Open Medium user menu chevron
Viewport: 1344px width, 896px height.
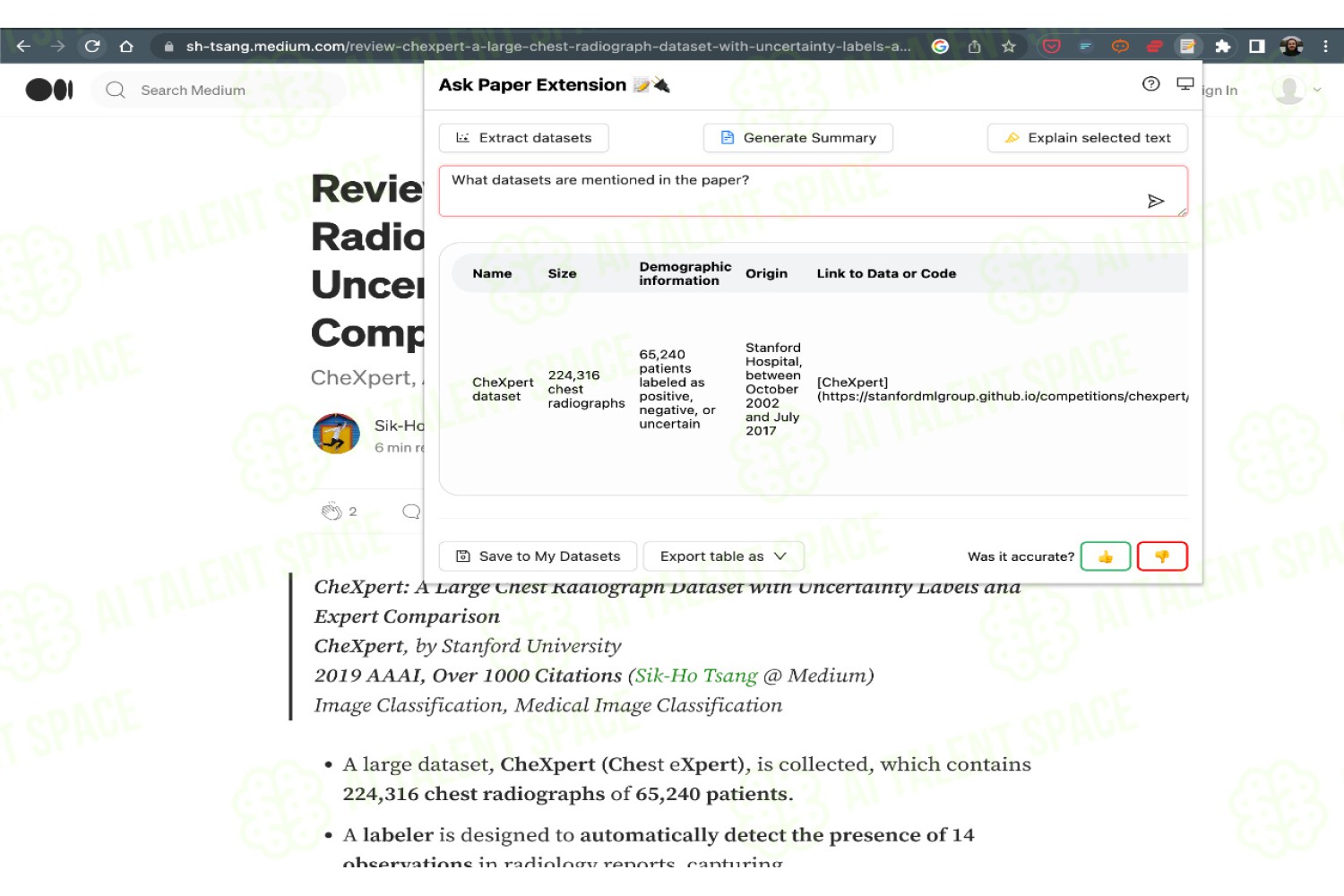tap(1317, 90)
